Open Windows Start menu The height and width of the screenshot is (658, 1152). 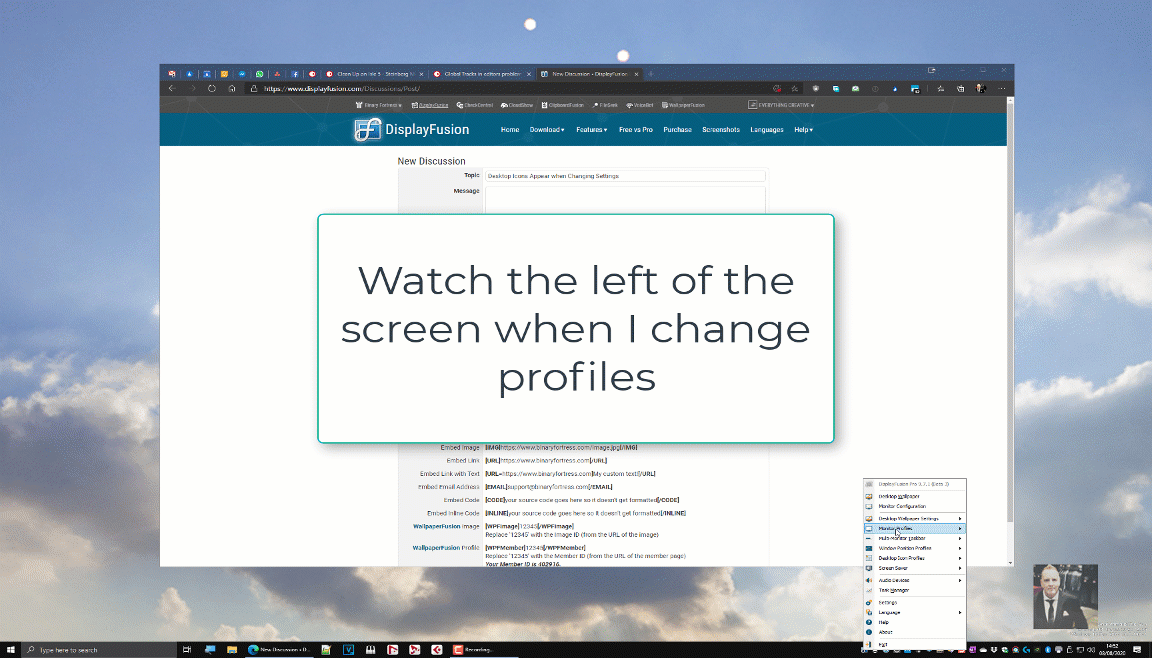[10, 650]
